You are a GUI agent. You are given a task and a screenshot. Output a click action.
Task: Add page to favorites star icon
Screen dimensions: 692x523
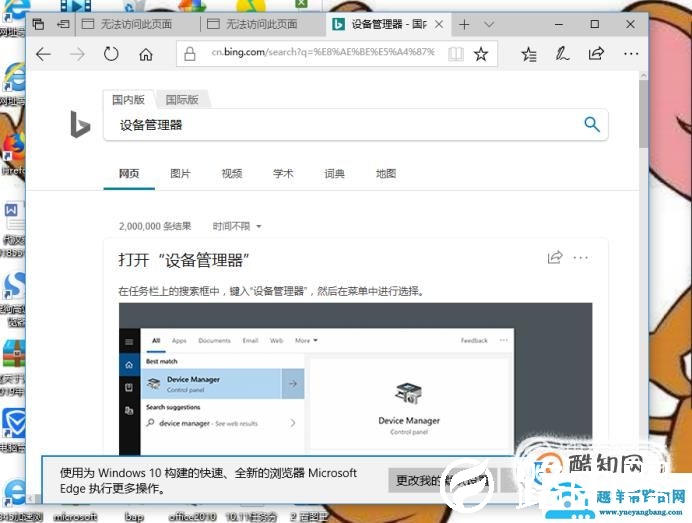[481, 54]
